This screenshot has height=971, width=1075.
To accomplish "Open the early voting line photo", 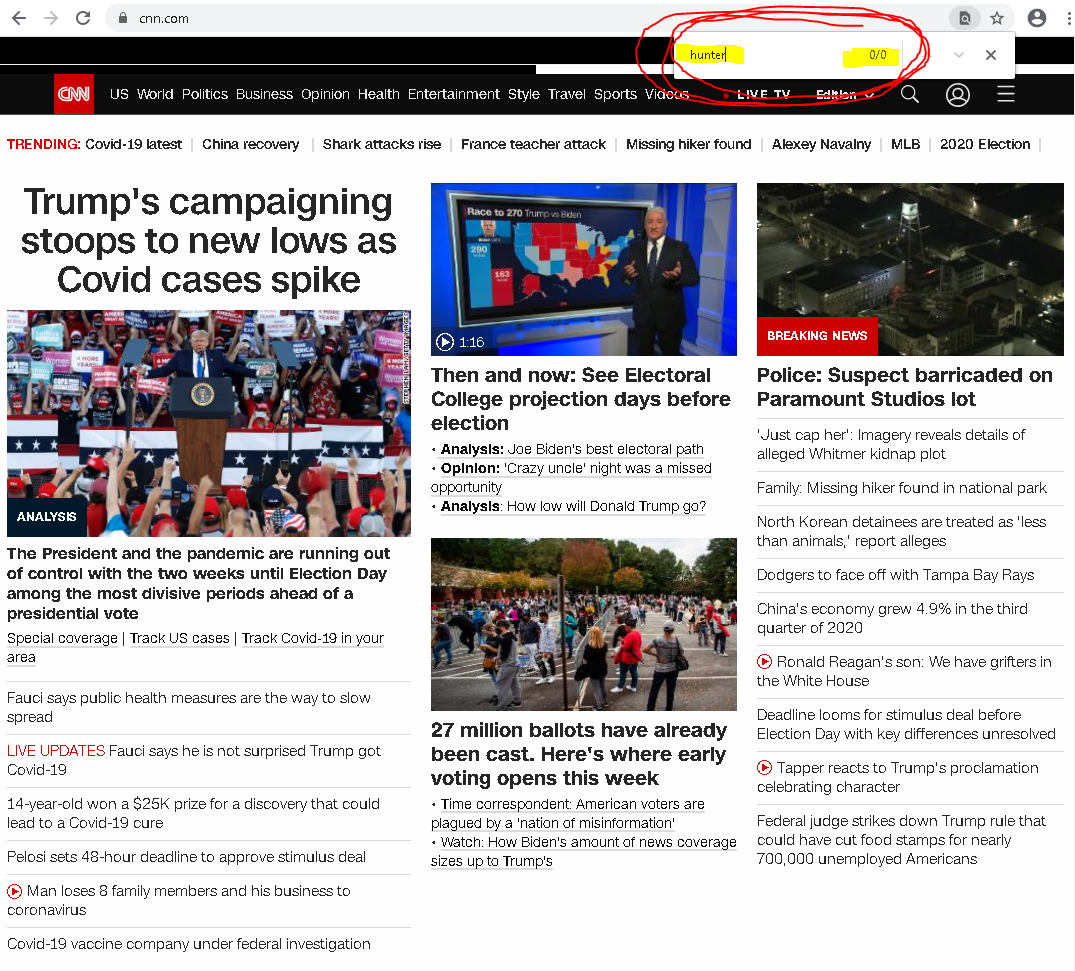I will pyautogui.click(x=584, y=624).
